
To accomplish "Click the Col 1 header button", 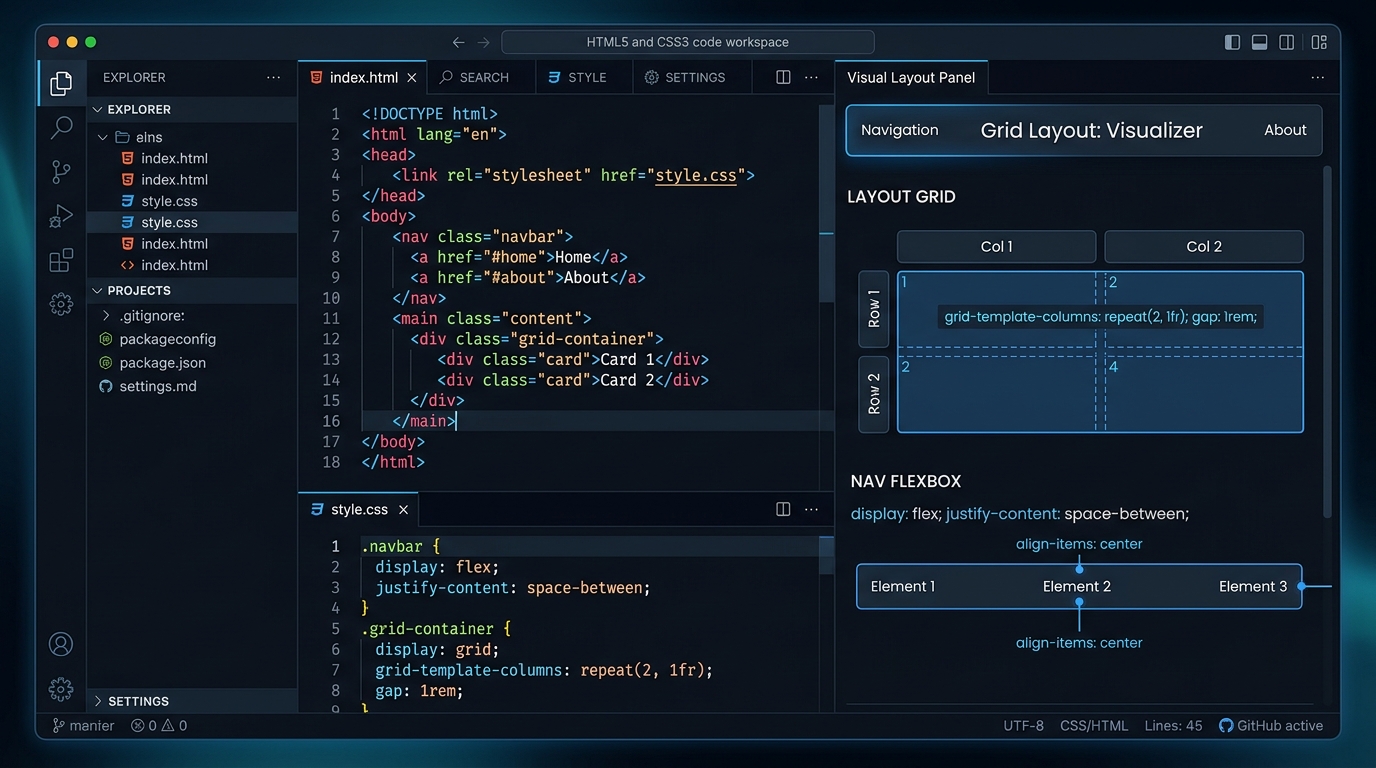I will pyautogui.click(x=996, y=246).
